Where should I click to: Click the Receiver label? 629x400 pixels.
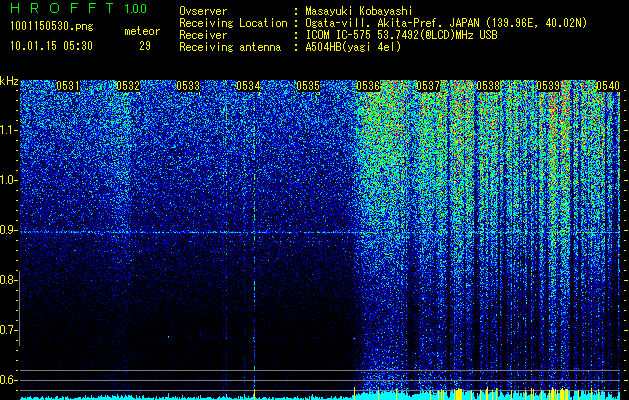pyautogui.click(x=203, y=35)
